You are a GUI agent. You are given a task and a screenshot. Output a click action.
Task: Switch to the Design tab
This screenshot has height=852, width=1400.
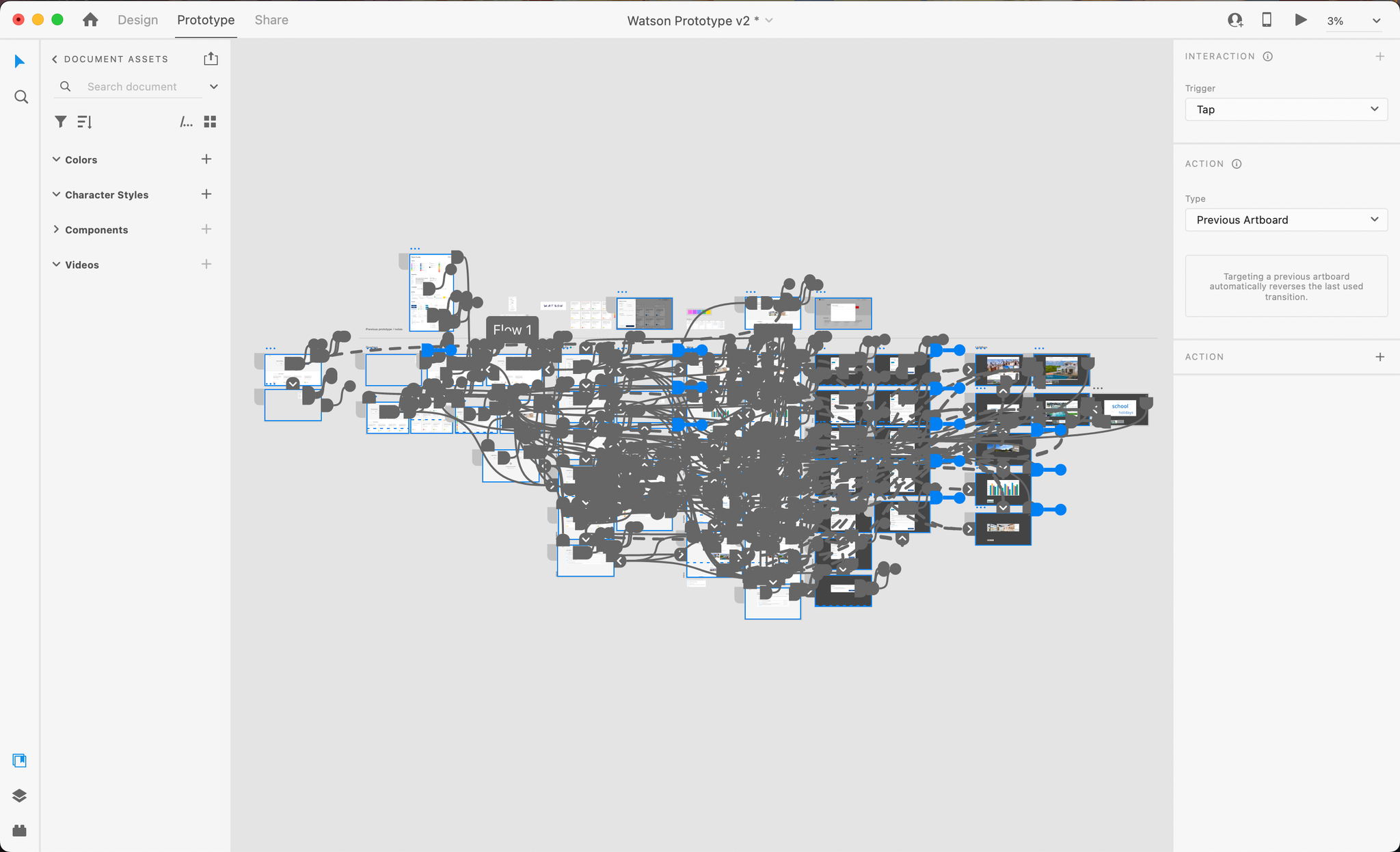pos(137,20)
